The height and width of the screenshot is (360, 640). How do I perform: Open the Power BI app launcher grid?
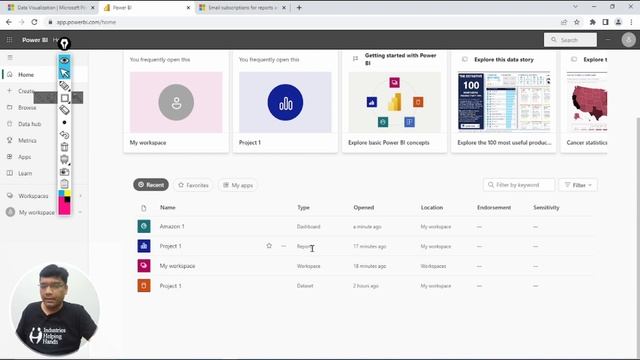9,40
